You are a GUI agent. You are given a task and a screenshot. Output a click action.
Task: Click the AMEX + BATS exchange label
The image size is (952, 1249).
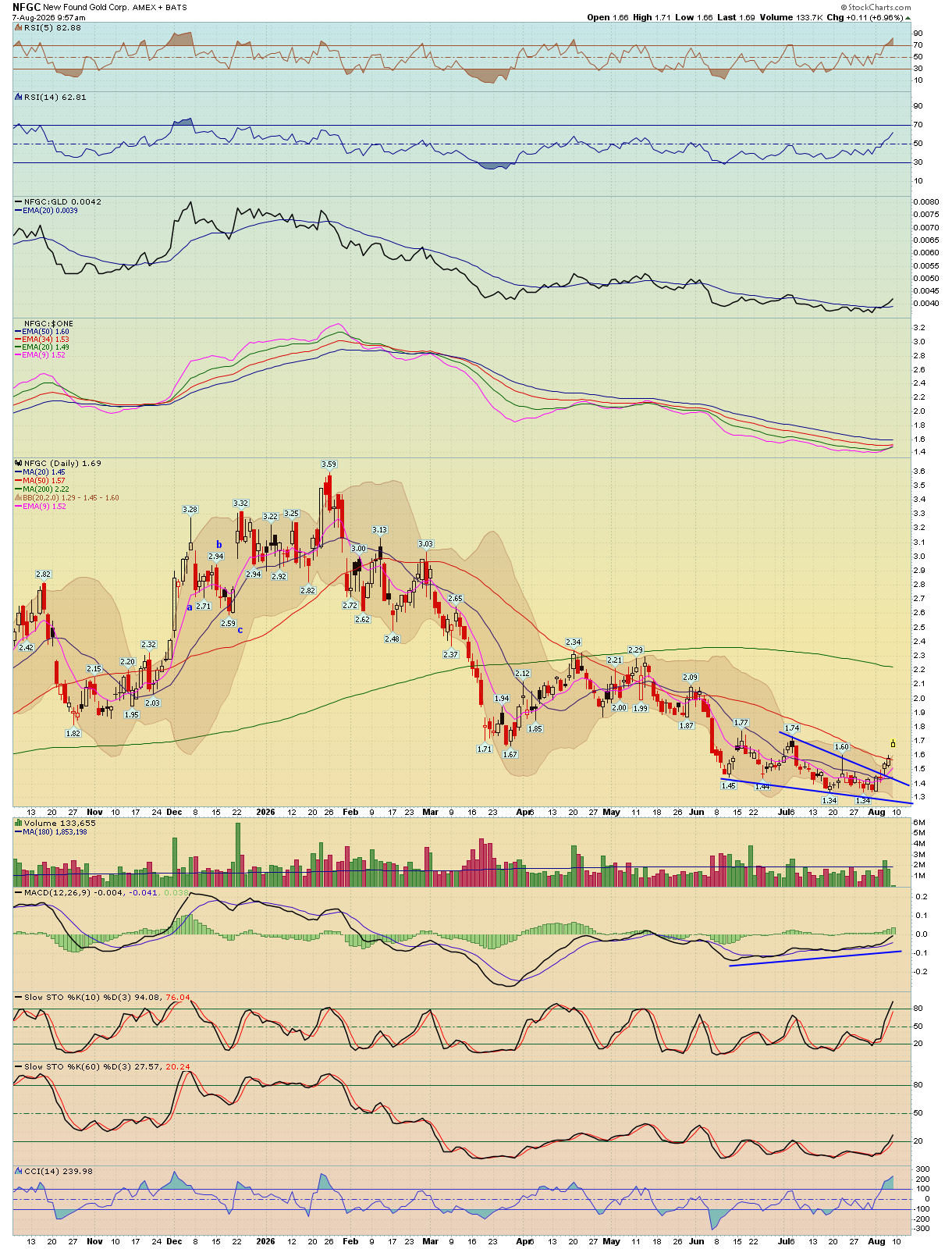pyautogui.click(x=159, y=8)
